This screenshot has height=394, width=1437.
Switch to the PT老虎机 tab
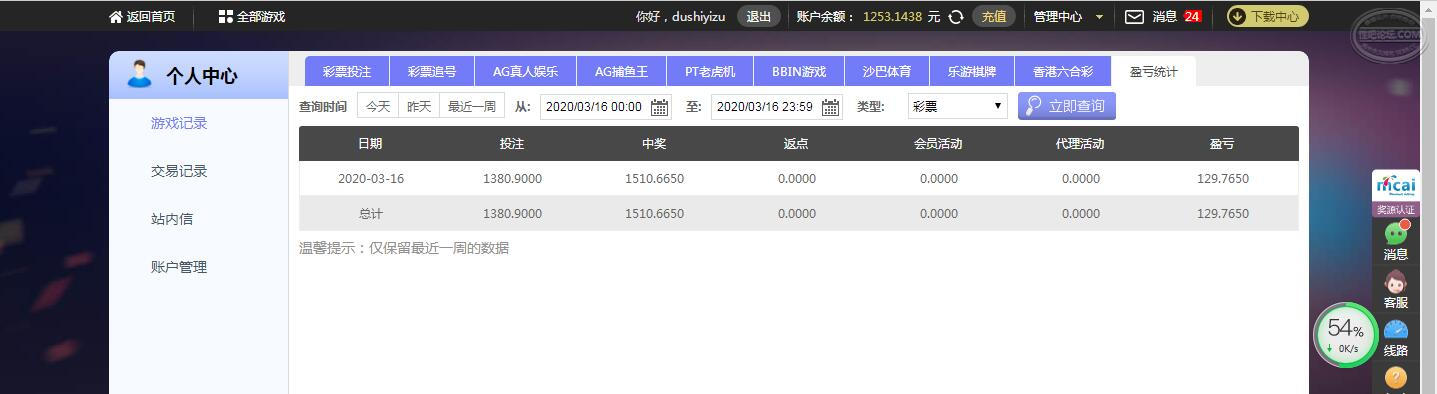point(710,72)
